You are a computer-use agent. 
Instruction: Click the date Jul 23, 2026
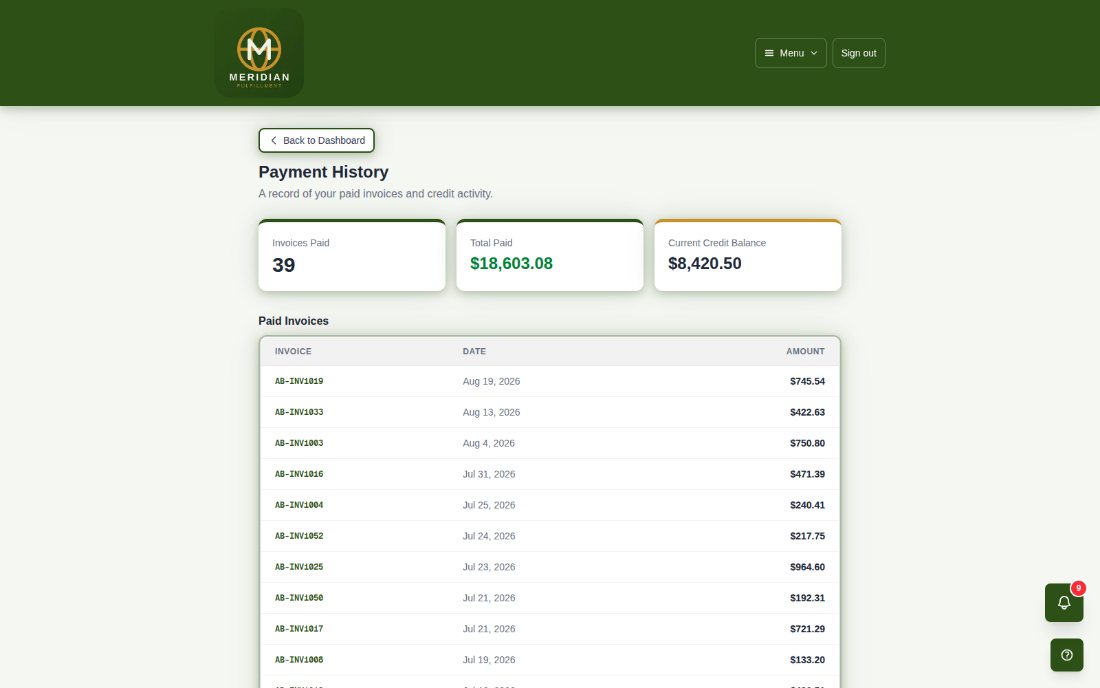coord(489,567)
